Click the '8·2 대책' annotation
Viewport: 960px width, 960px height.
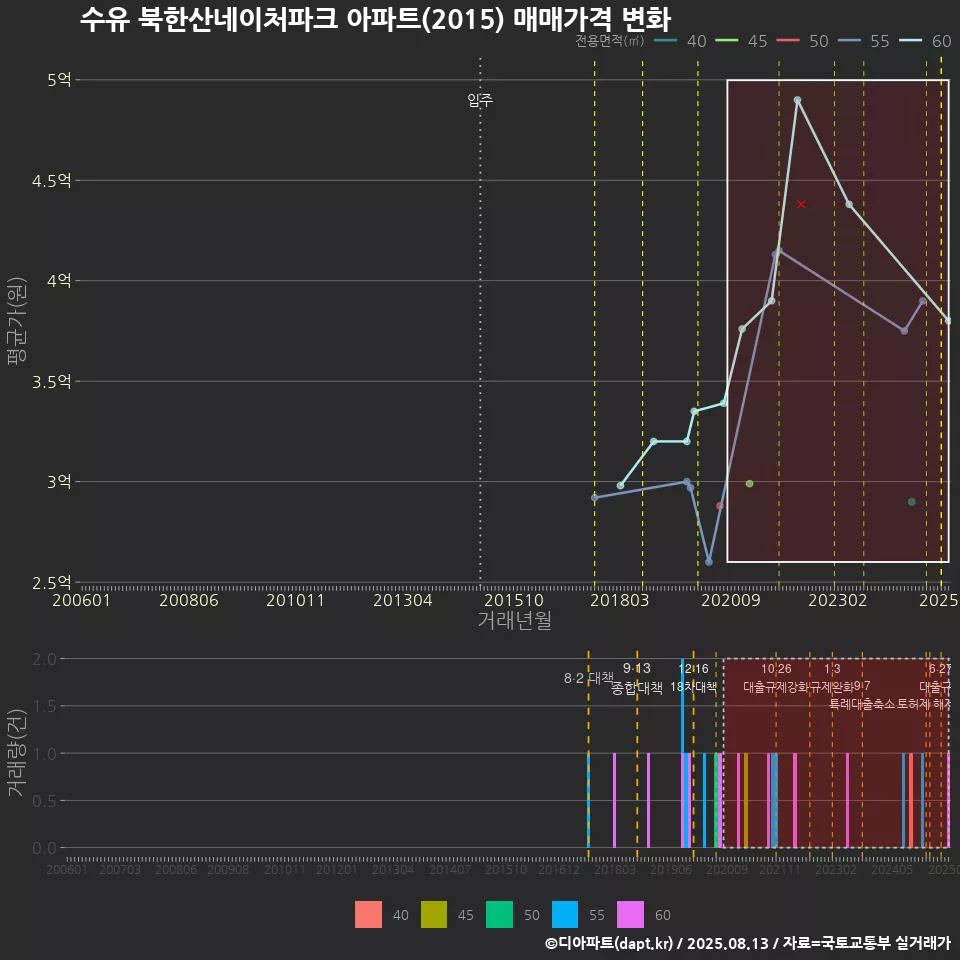(589, 678)
